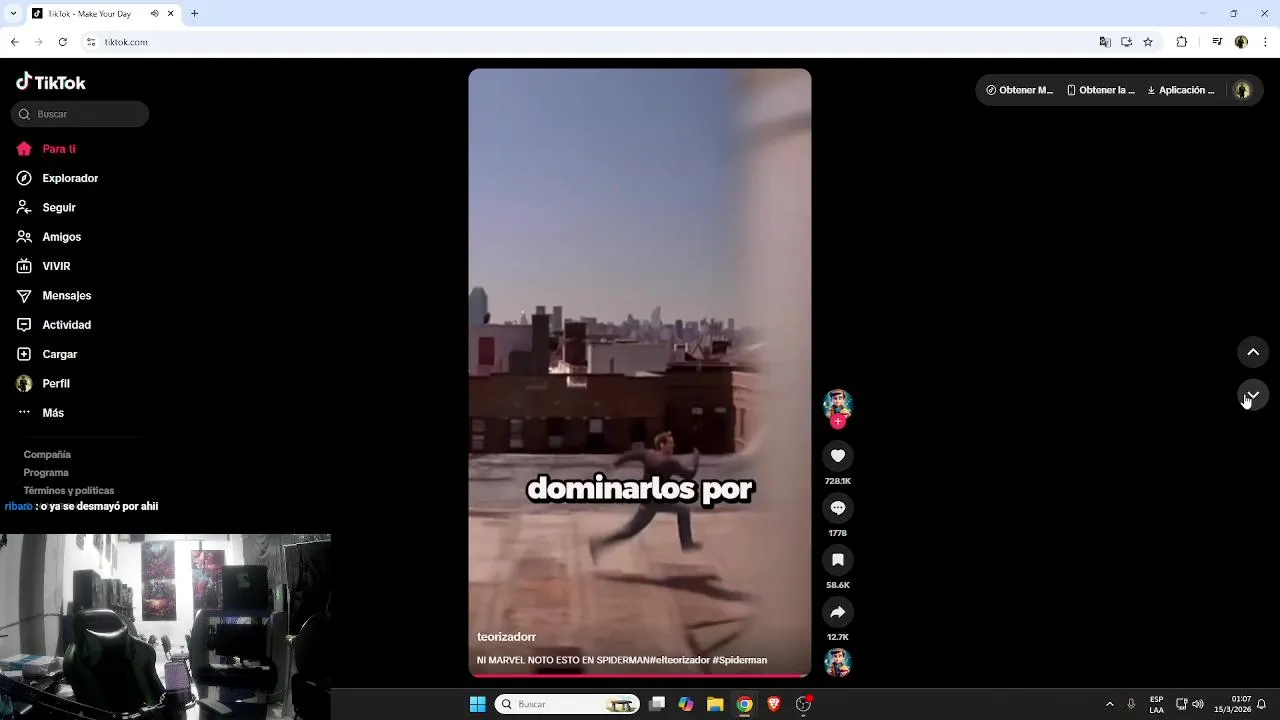This screenshot has height=720, width=1280.
Task: Expand the Programa footer section
Action: tap(46, 473)
